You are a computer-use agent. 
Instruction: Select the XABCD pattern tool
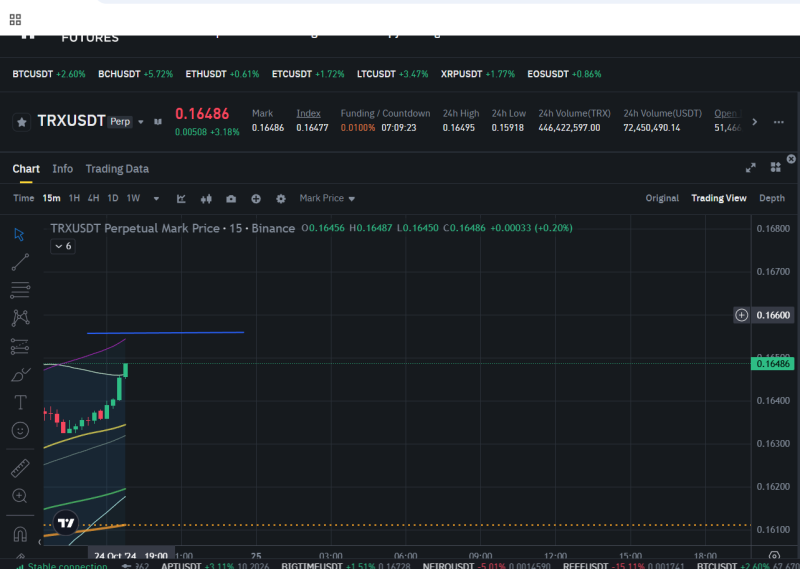click(x=20, y=318)
